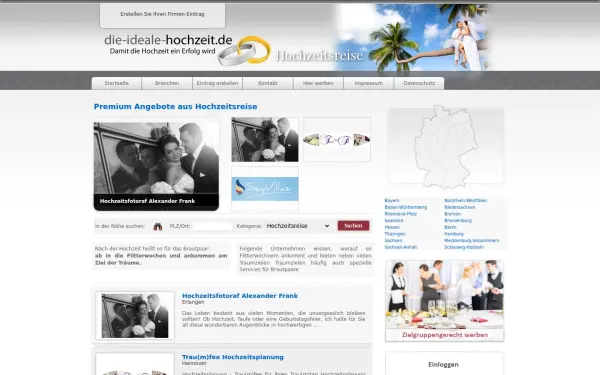600x375 pixels.
Task: Click the large premium photo of Alexander Frank
Action: click(156, 166)
